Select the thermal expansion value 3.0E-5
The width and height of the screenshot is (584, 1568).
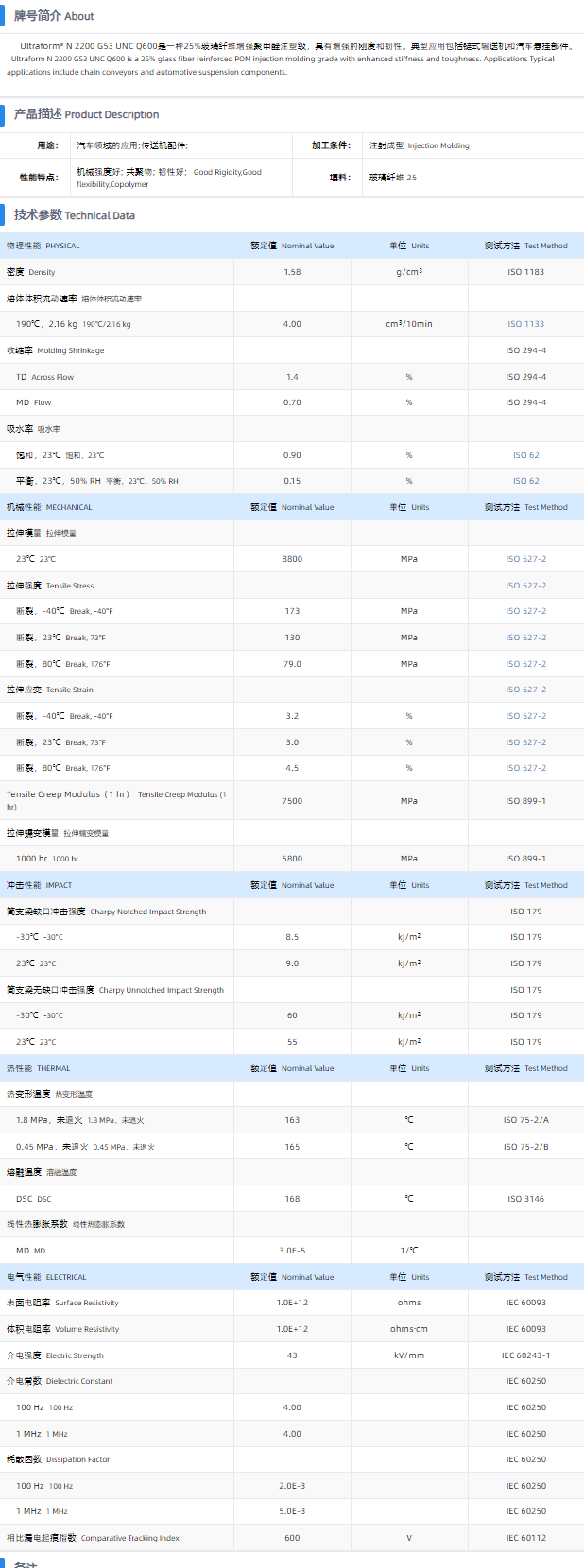pos(292,1251)
